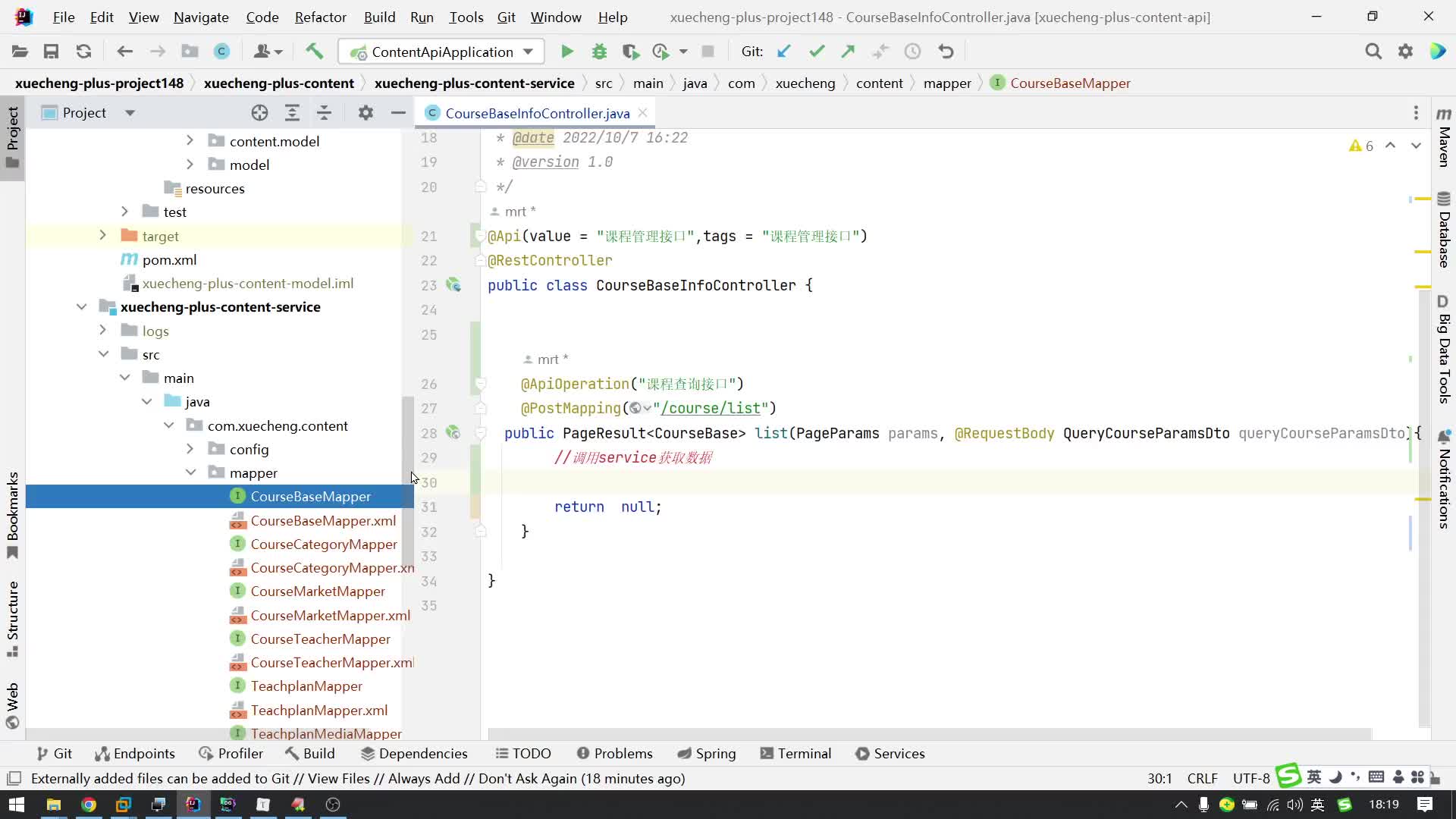This screenshot has height=819, width=1456.
Task: Click the Run with Coverage icon
Action: tap(630, 52)
